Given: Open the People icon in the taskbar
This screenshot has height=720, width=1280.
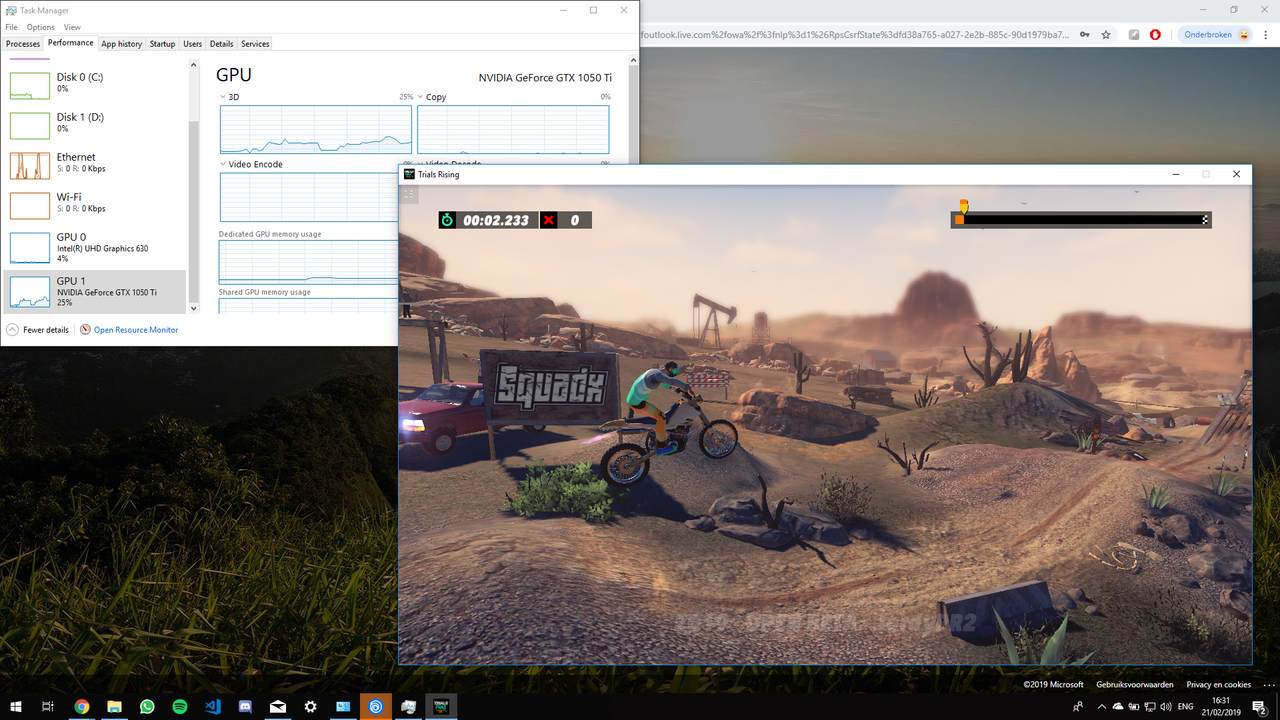Looking at the screenshot, I should [1078, 706].
